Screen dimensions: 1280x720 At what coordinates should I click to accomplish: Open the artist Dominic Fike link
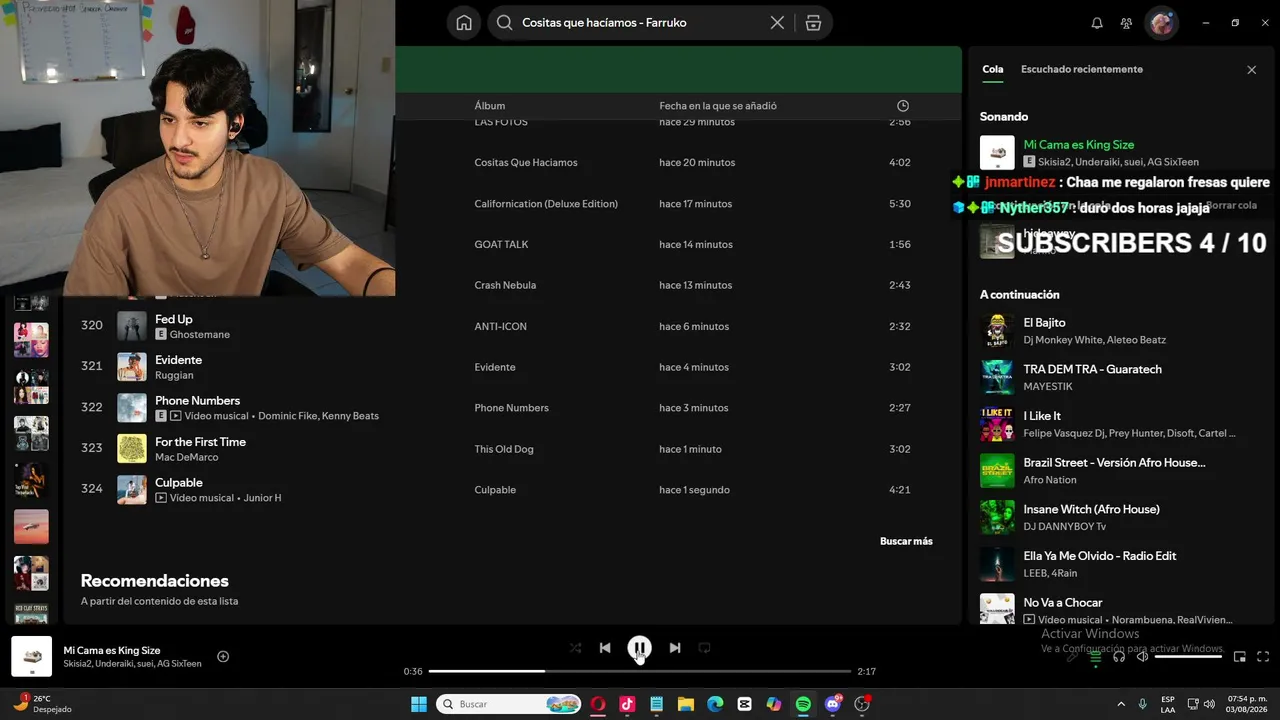(x=286, y=416)
